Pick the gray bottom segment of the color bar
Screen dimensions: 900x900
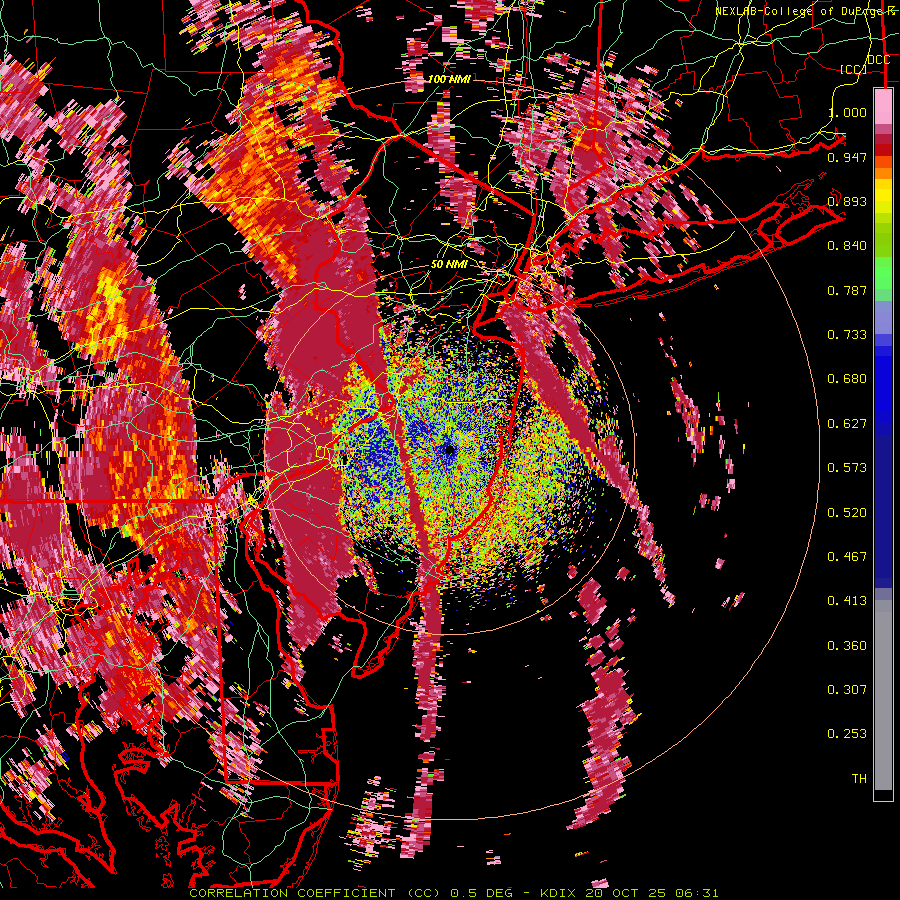[x=883, y=695]
